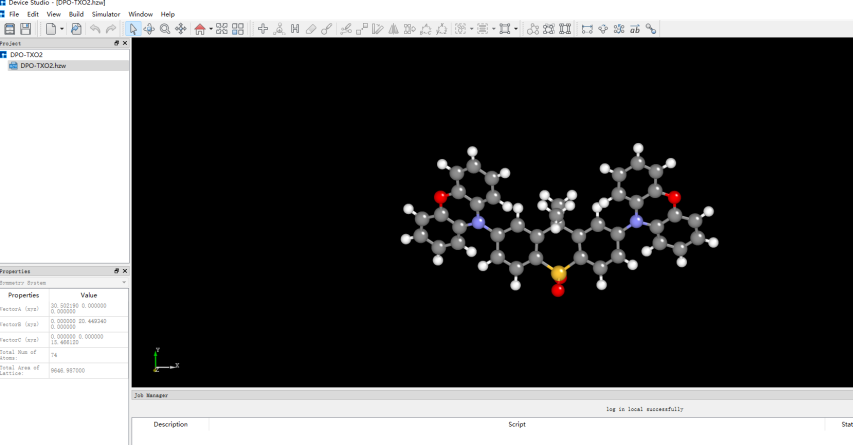
Task: Click the VectorB value cell
Action: coord(89,324)
